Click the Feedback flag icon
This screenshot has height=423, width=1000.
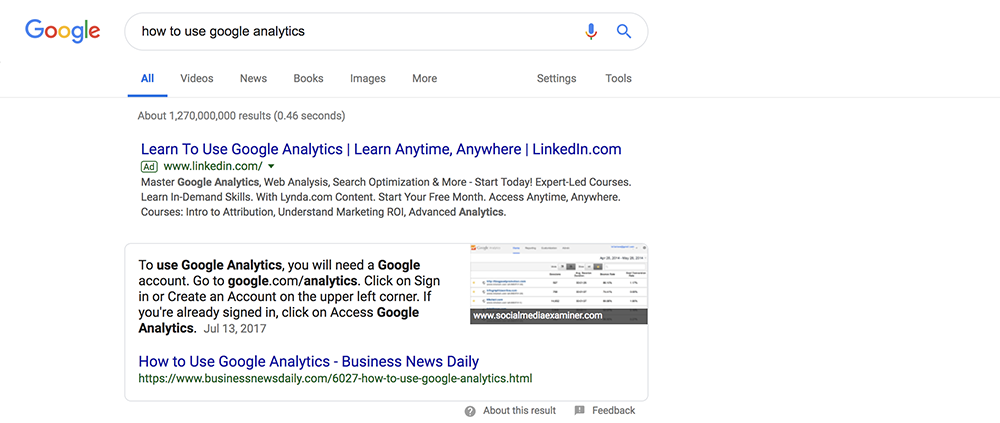[579, 410]
